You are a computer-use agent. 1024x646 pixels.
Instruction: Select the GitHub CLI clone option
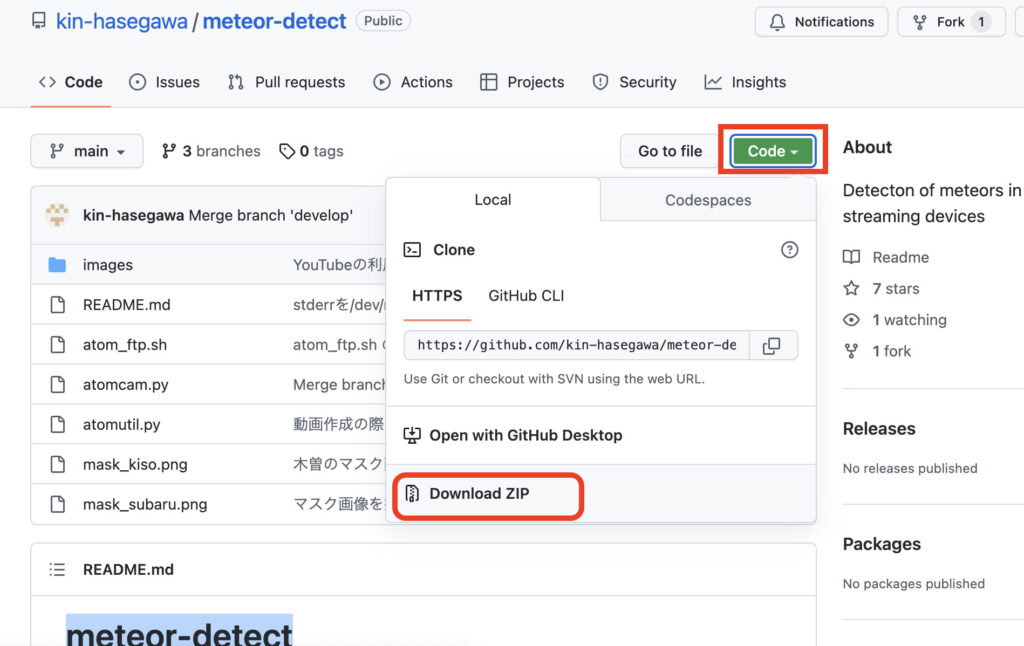tap(526, 296)
